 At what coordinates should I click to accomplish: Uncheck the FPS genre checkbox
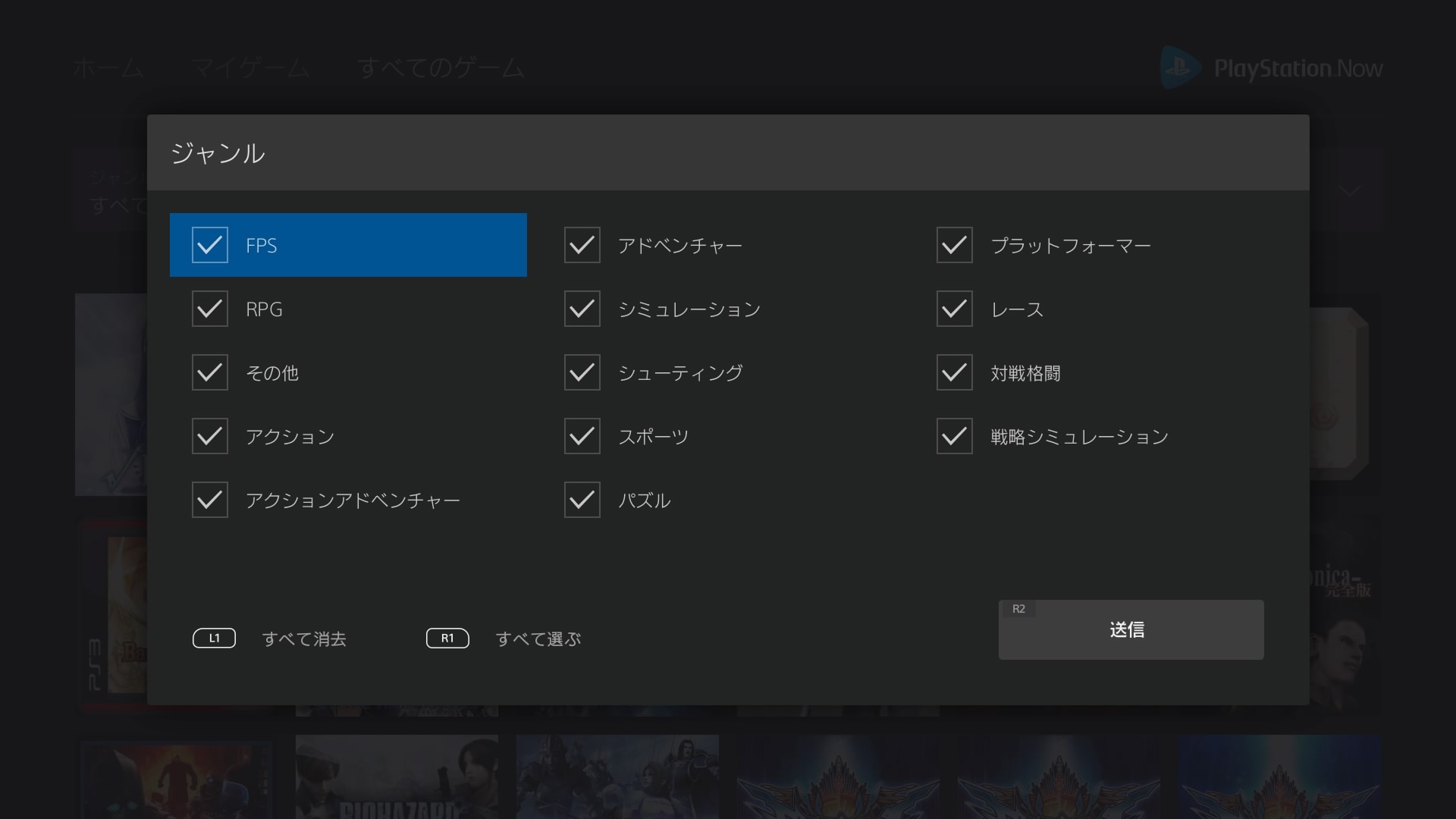point(210,245)
